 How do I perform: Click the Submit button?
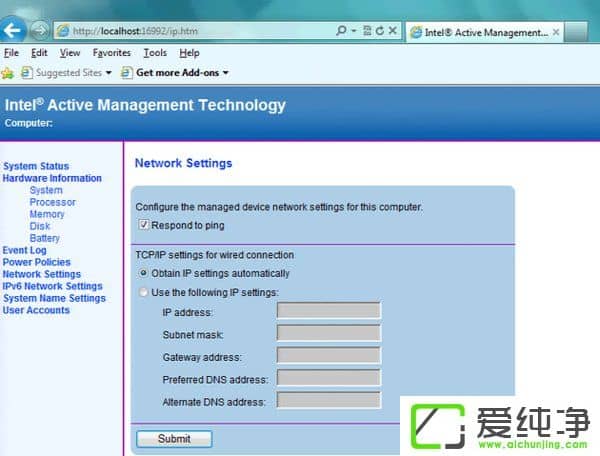click(x=174, y=438)
